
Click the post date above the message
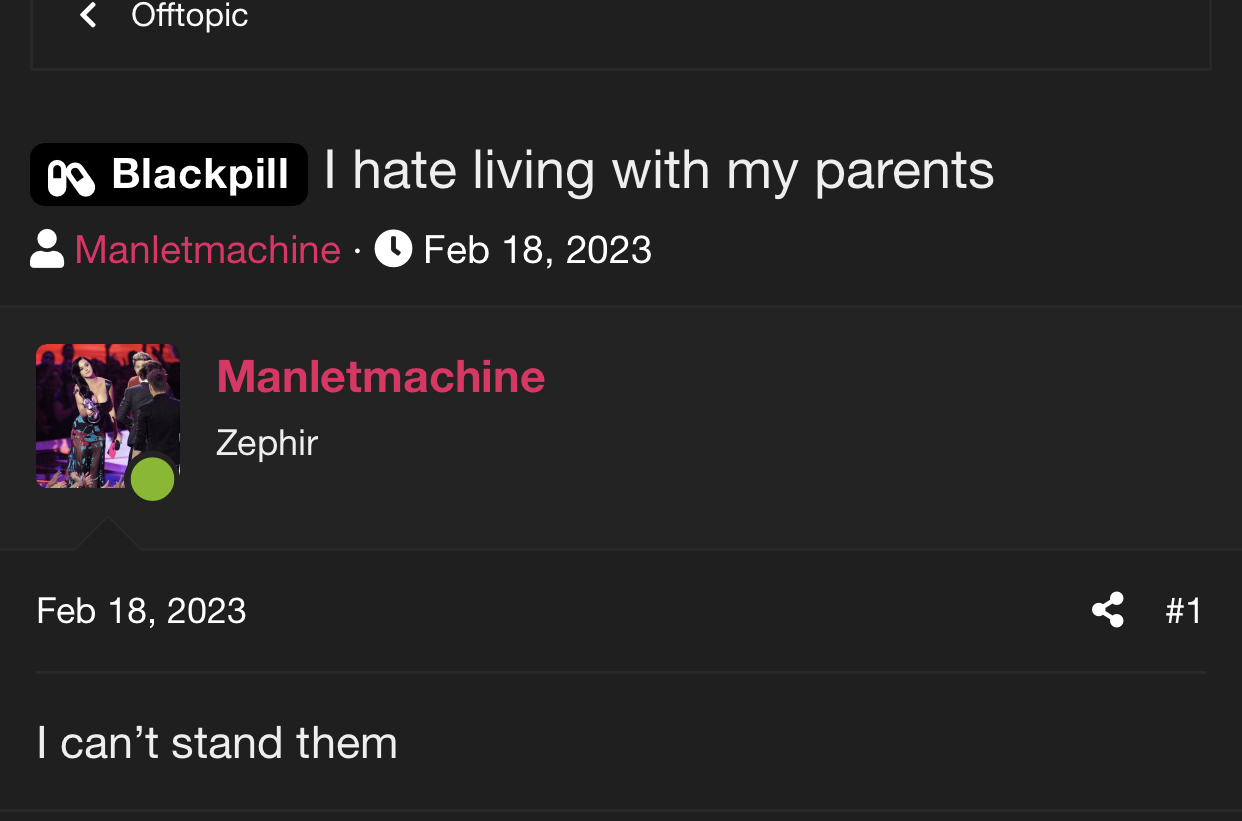coord(141,610)
